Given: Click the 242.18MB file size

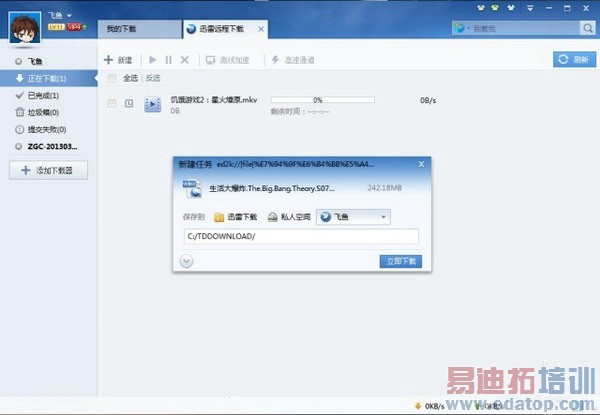Looking at the screenshot, I should coord(384,188).
